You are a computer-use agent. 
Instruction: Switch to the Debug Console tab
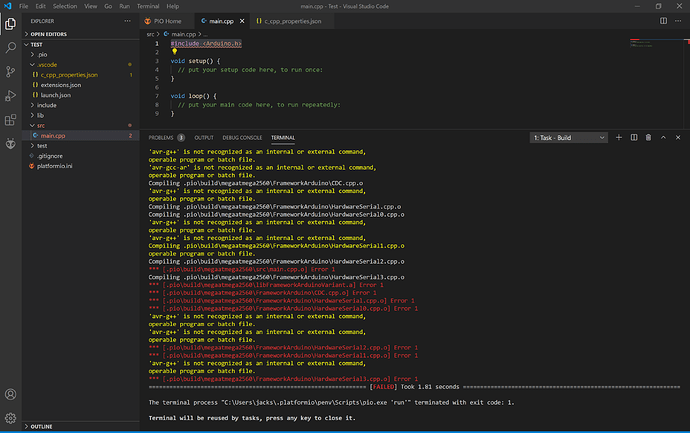tap(242, 138)
